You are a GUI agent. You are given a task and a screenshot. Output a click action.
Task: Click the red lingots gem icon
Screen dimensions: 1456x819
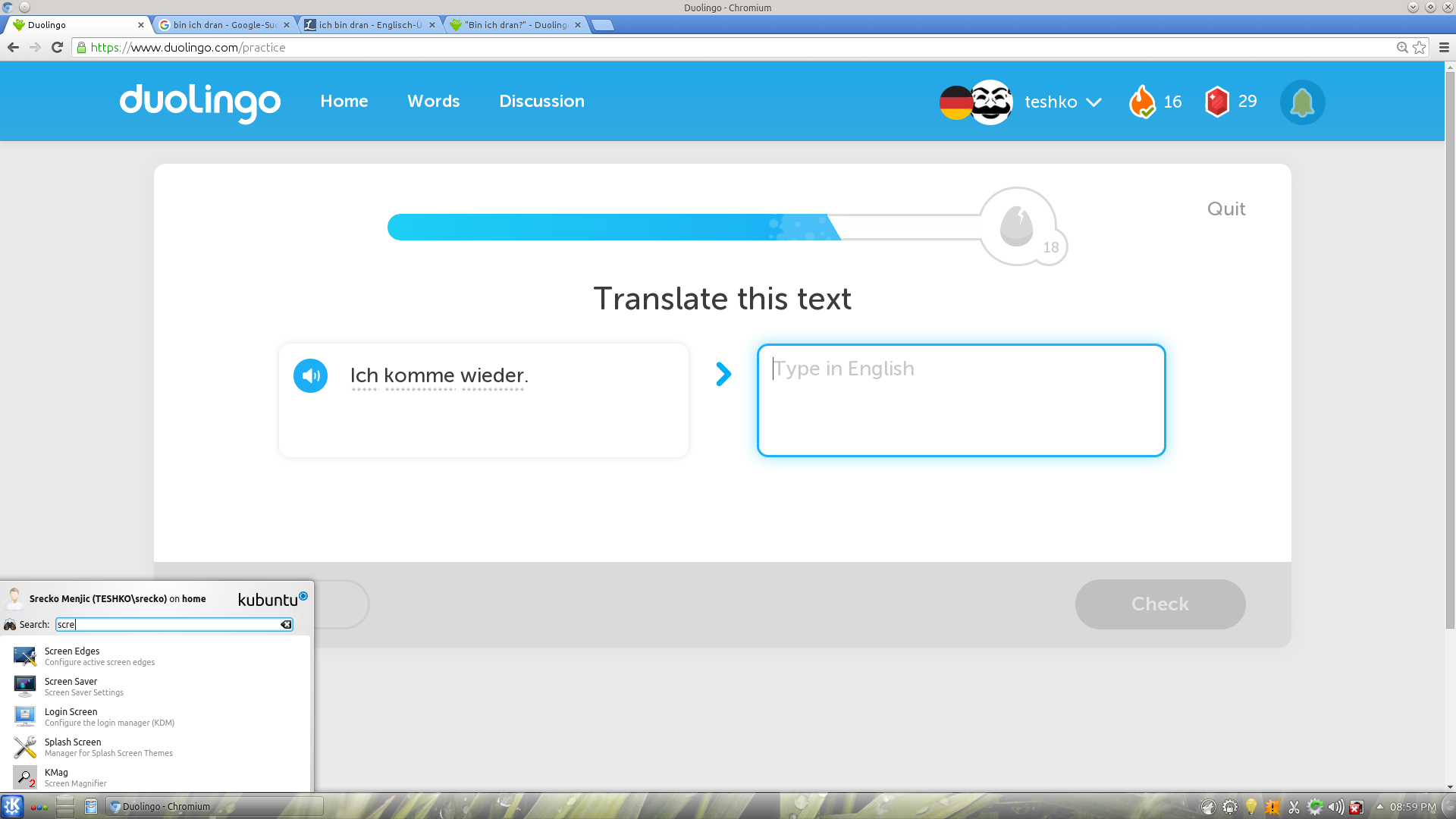tap(1216, 102)
